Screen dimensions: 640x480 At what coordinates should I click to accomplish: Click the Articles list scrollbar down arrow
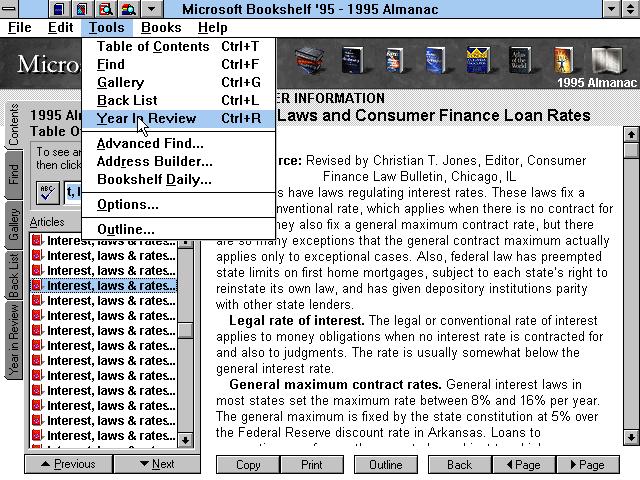(185, 440)
